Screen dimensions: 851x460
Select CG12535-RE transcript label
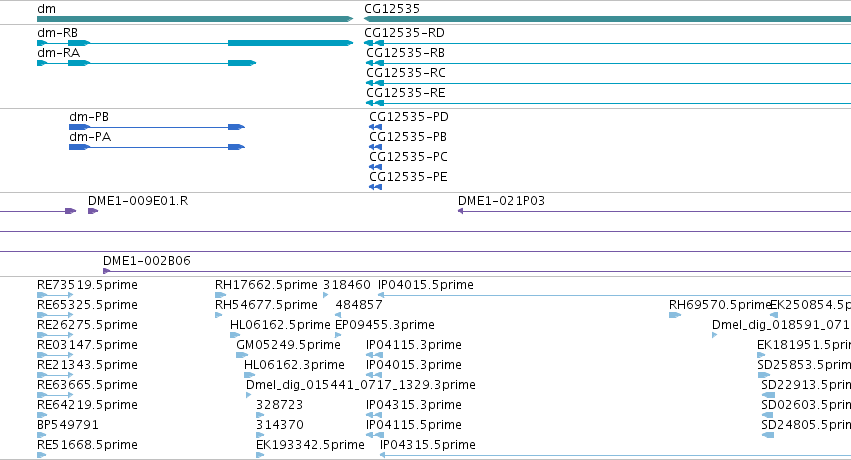click(x=405, y=93)
